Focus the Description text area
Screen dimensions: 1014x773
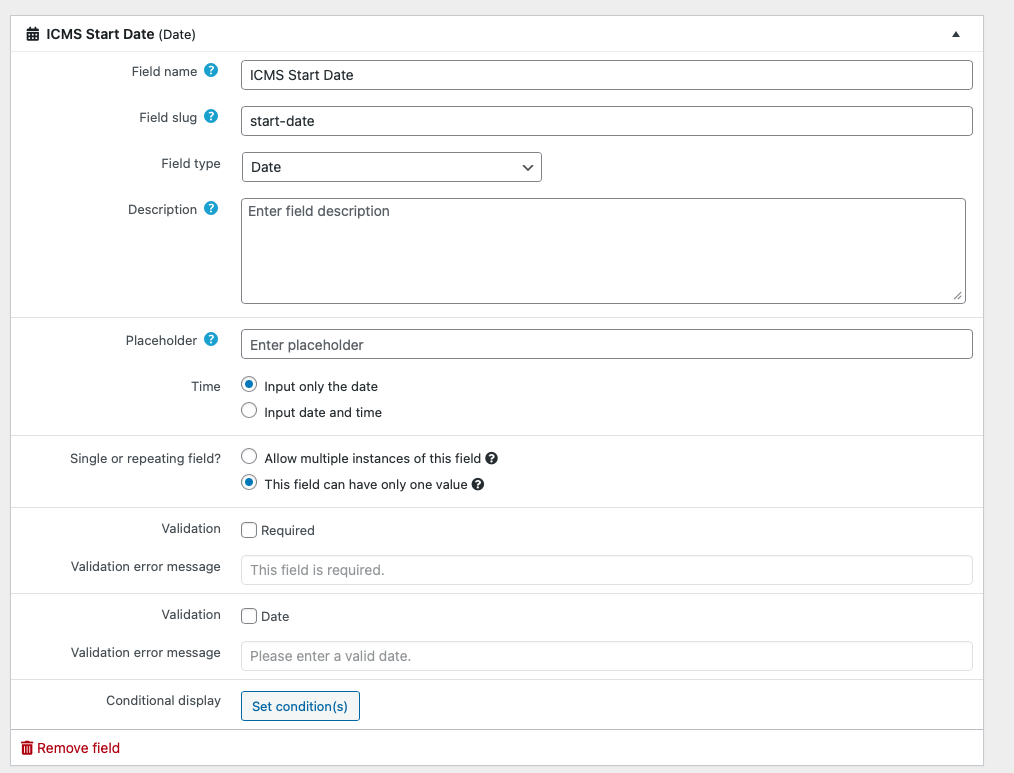(x=602, y=250)
